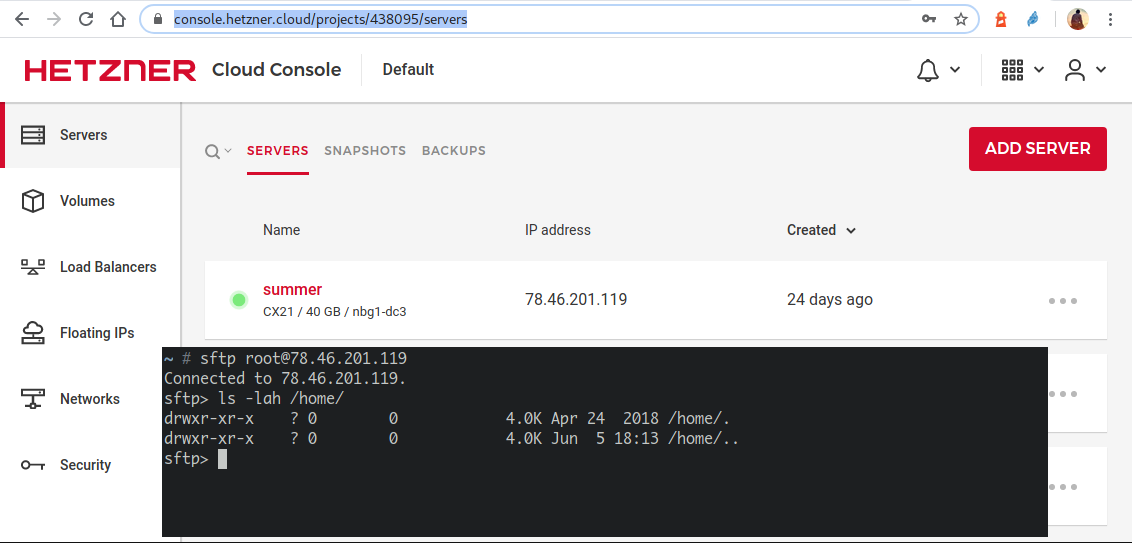Go back in browser history
Image resolution: width=1132 pixels, height=543 pixels.
click(x=22, y=19)
